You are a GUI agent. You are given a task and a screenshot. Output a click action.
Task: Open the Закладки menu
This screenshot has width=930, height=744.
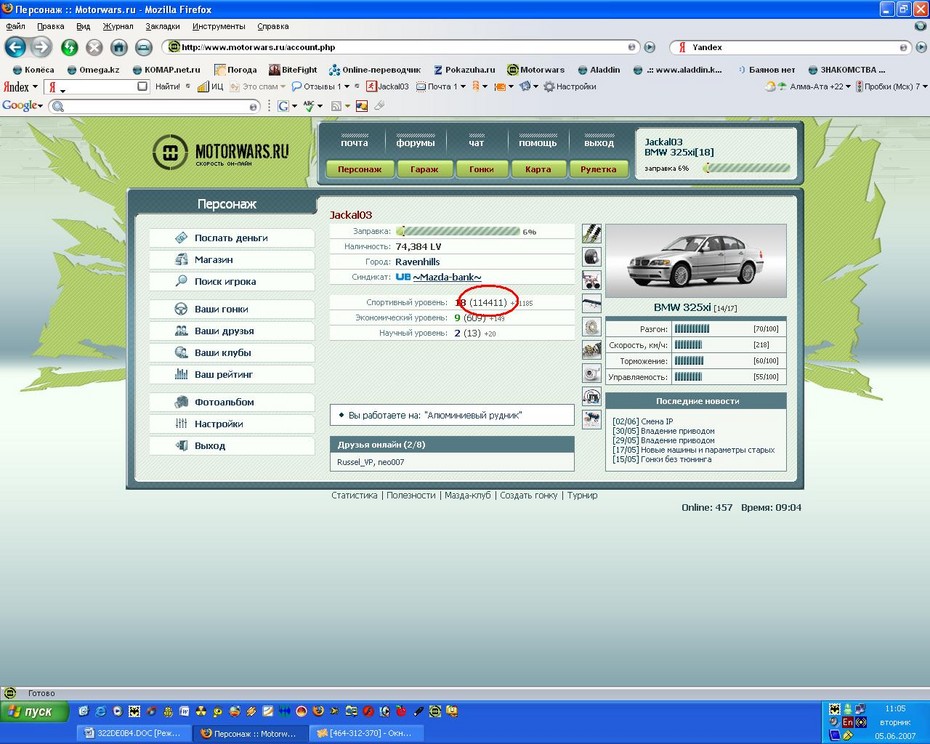[x=163, y=27]
